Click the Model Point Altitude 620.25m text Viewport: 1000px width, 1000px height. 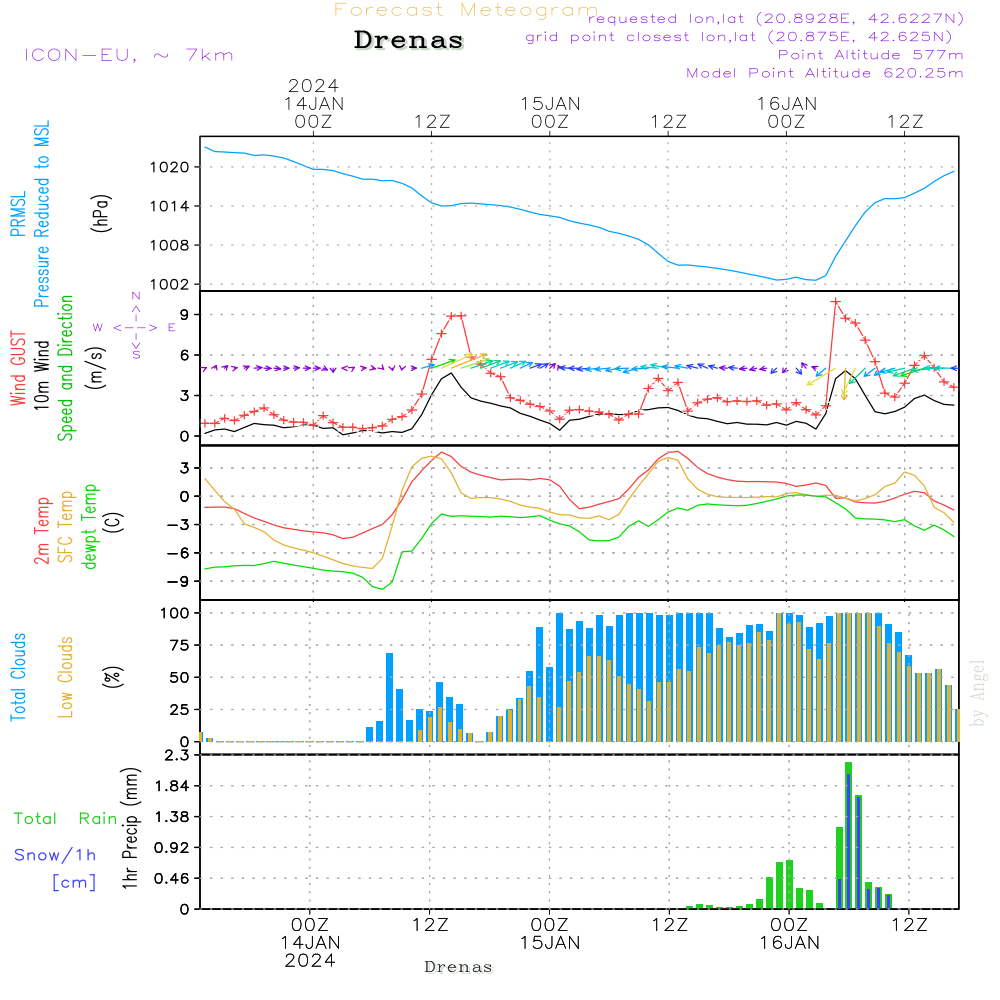coord(825,73)
